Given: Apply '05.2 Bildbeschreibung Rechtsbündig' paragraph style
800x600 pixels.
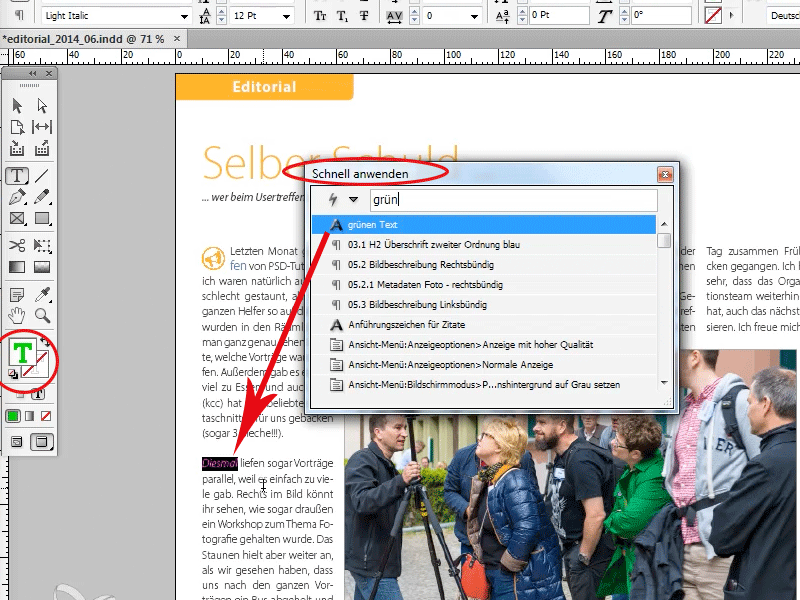Looking at the screenshot, I should pos(484,264).
